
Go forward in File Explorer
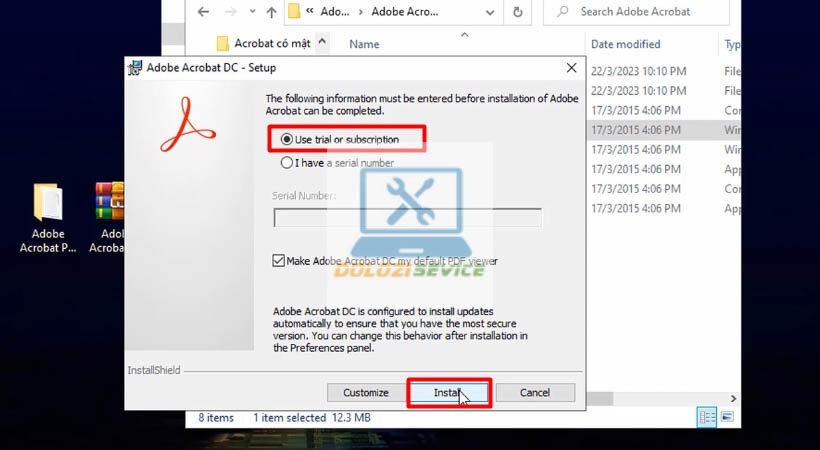pyautogui.click(x=230, y=12)
